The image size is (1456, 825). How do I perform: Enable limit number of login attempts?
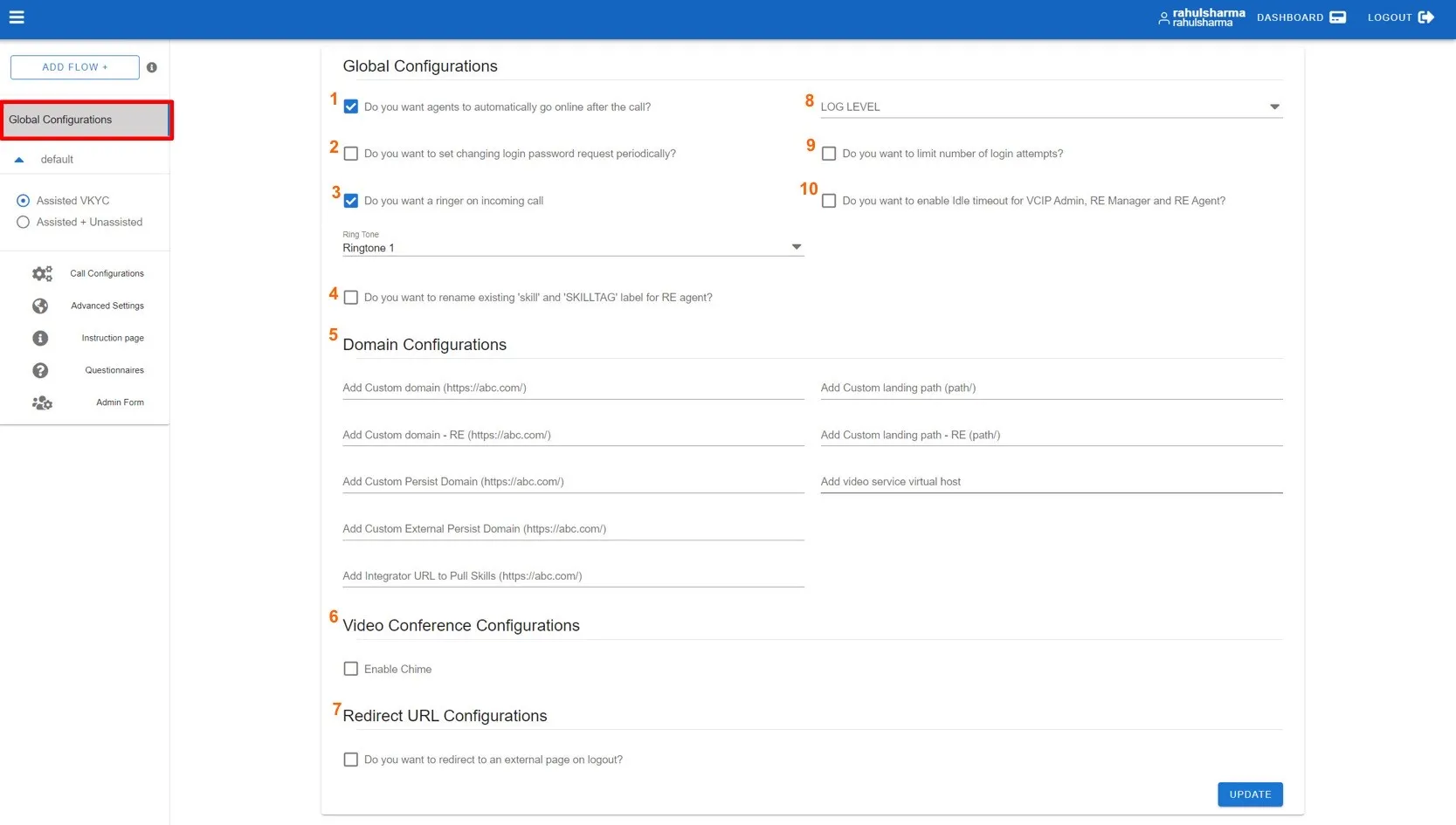[829, 154]
